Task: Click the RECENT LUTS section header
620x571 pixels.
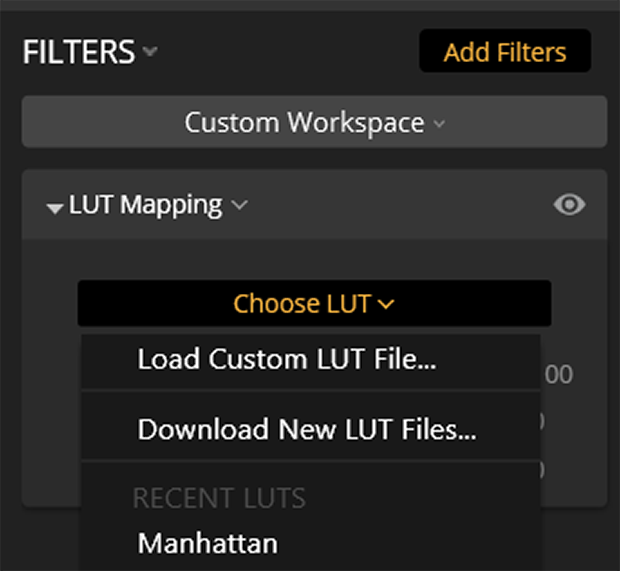Action: click(x=219, y=498)
